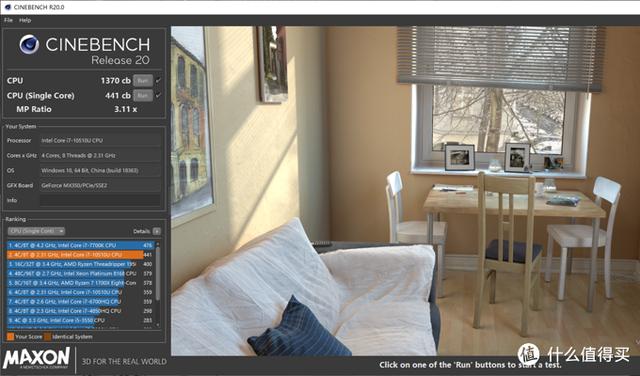Toggle the CPU (Single Core) test checkmark
The width and height of the screenshot is (640, 376).
coord(158,96)
